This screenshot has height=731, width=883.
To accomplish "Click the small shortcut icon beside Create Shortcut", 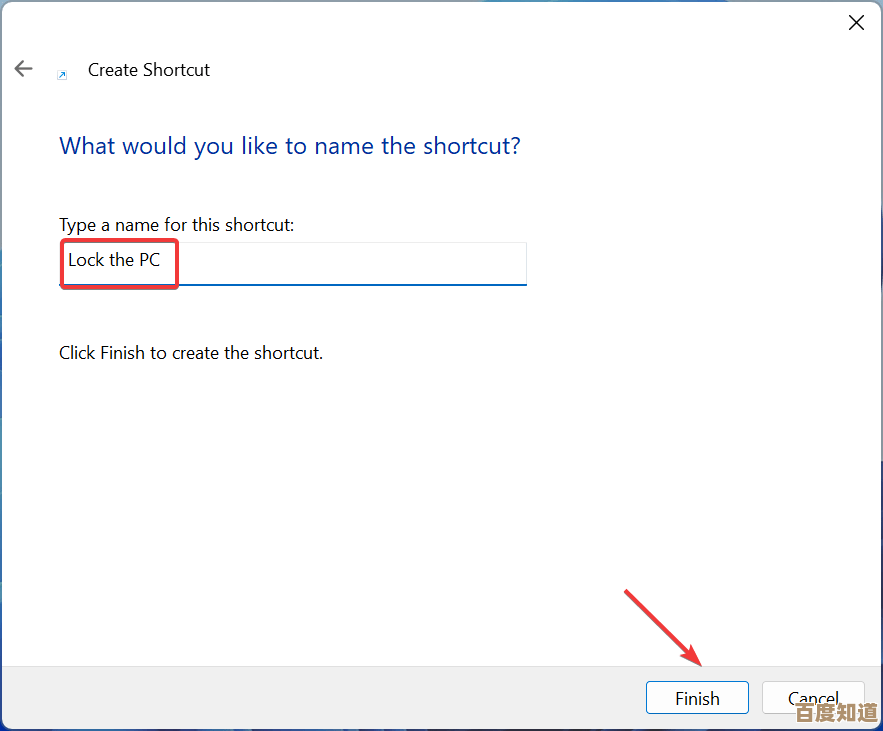I will (x=63, y=74).
